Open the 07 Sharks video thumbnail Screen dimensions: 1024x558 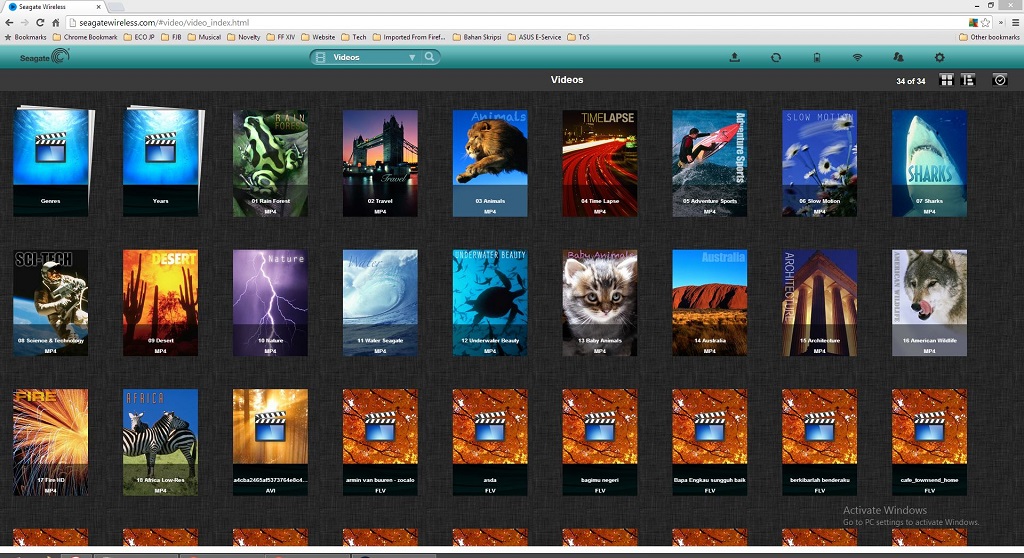click(929, 160)
